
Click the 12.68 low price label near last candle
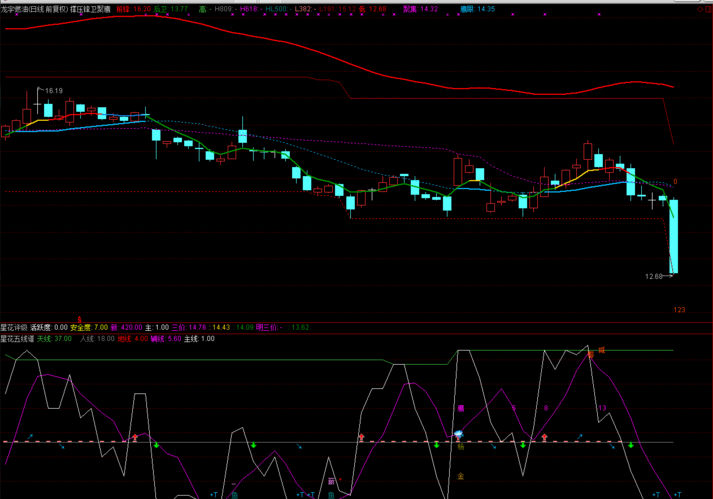[654, 276]
